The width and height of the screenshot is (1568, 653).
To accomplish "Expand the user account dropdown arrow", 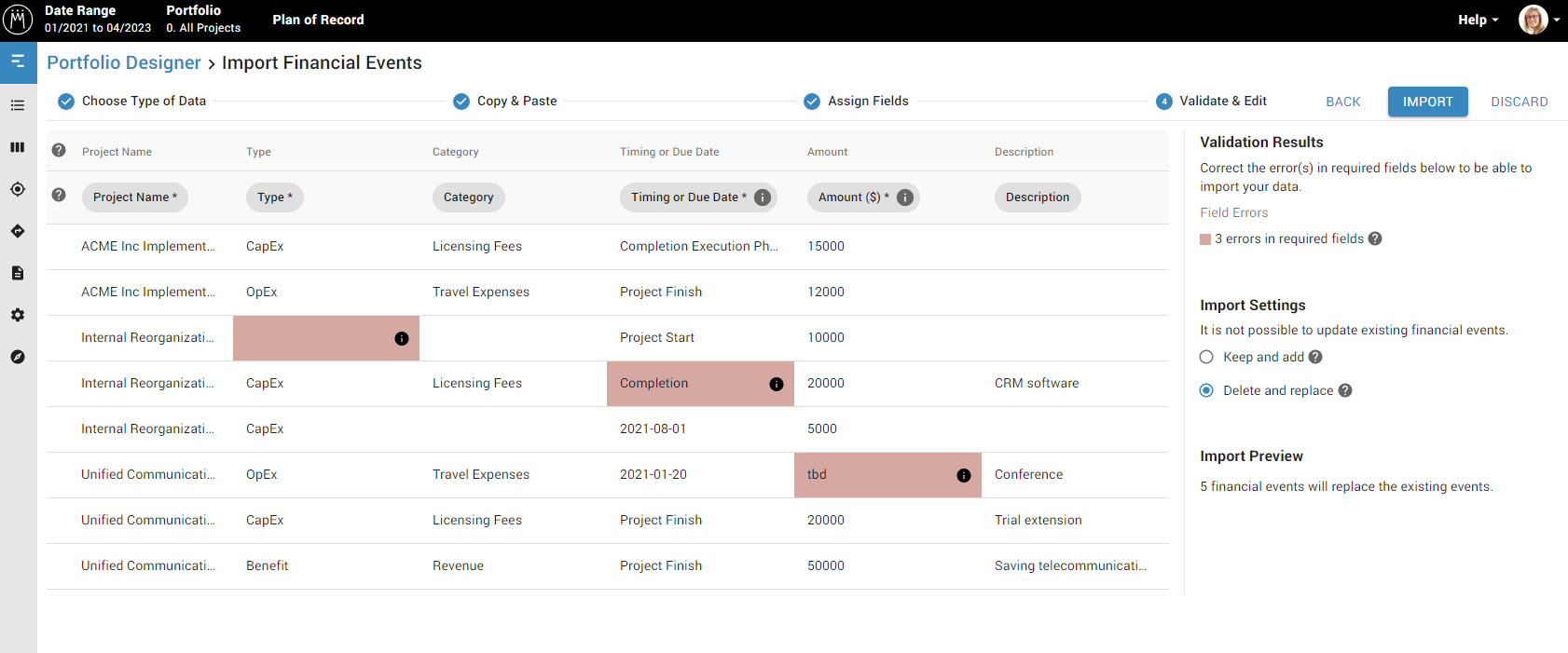I will click(1557, 20).
